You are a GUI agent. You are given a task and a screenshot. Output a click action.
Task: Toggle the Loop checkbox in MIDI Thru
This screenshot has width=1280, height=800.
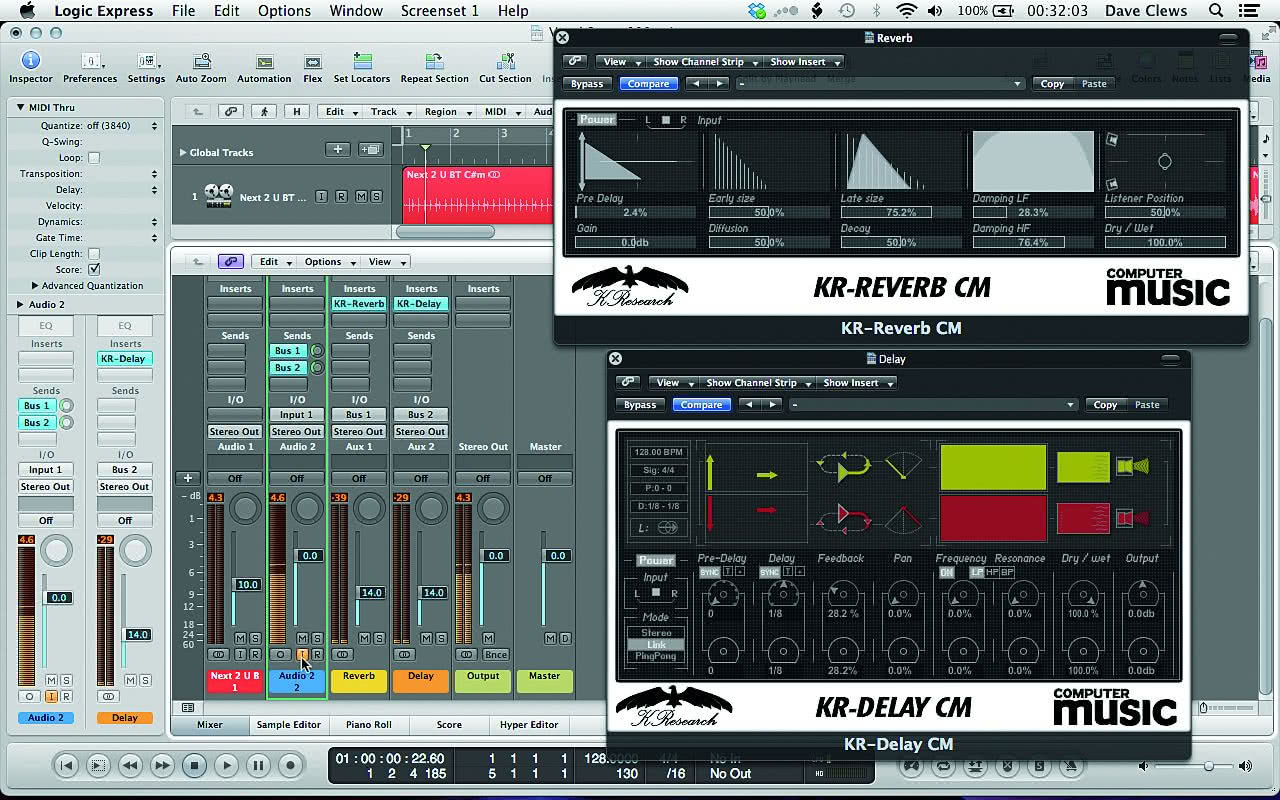pos(94,158)
